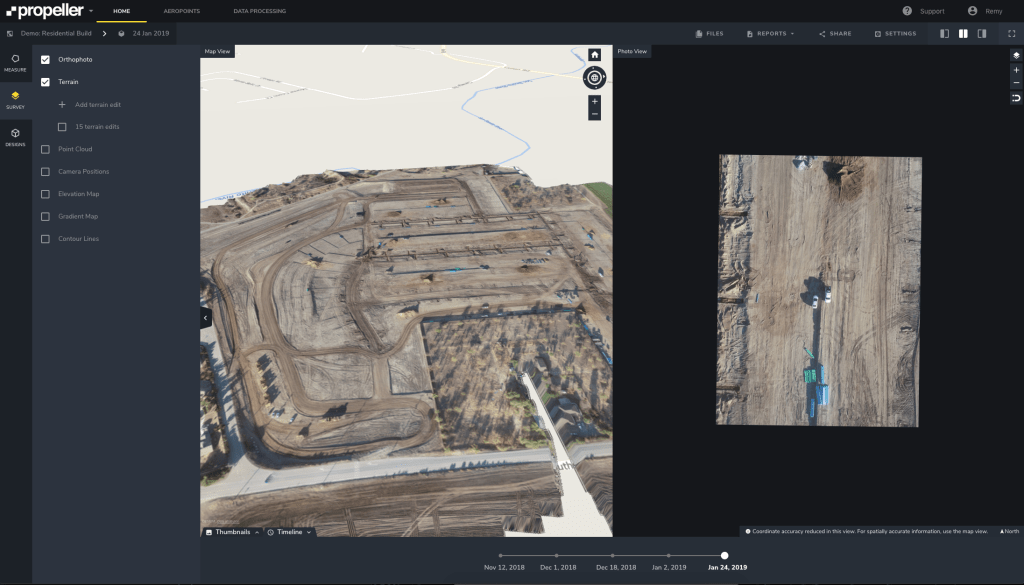Screen dimensions: 1024x585
Task: Enable the Point Cloud layer
Action: click(x=45, y=148)
